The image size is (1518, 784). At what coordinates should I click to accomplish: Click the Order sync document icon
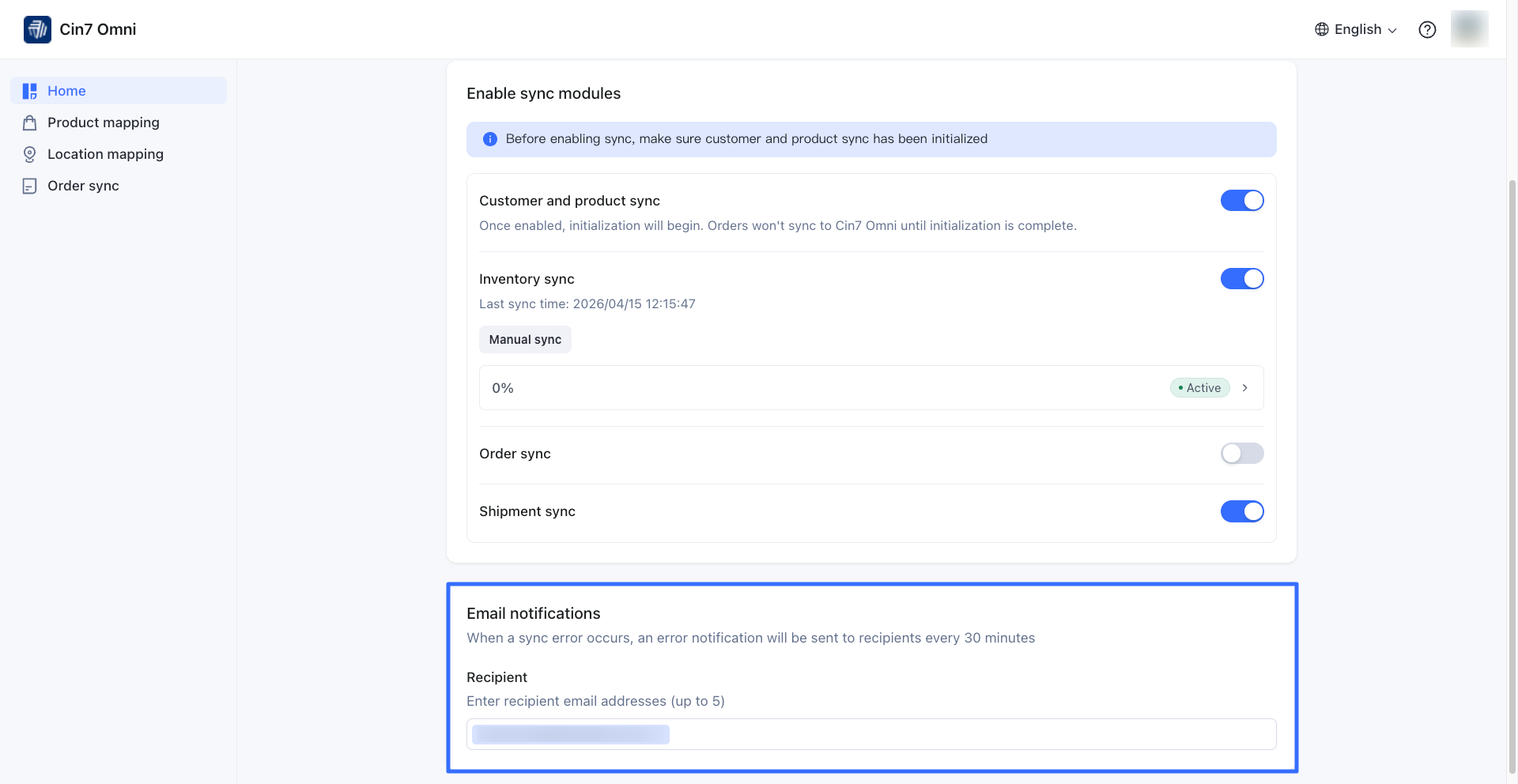pyautogui.click(x=30, y=186)
